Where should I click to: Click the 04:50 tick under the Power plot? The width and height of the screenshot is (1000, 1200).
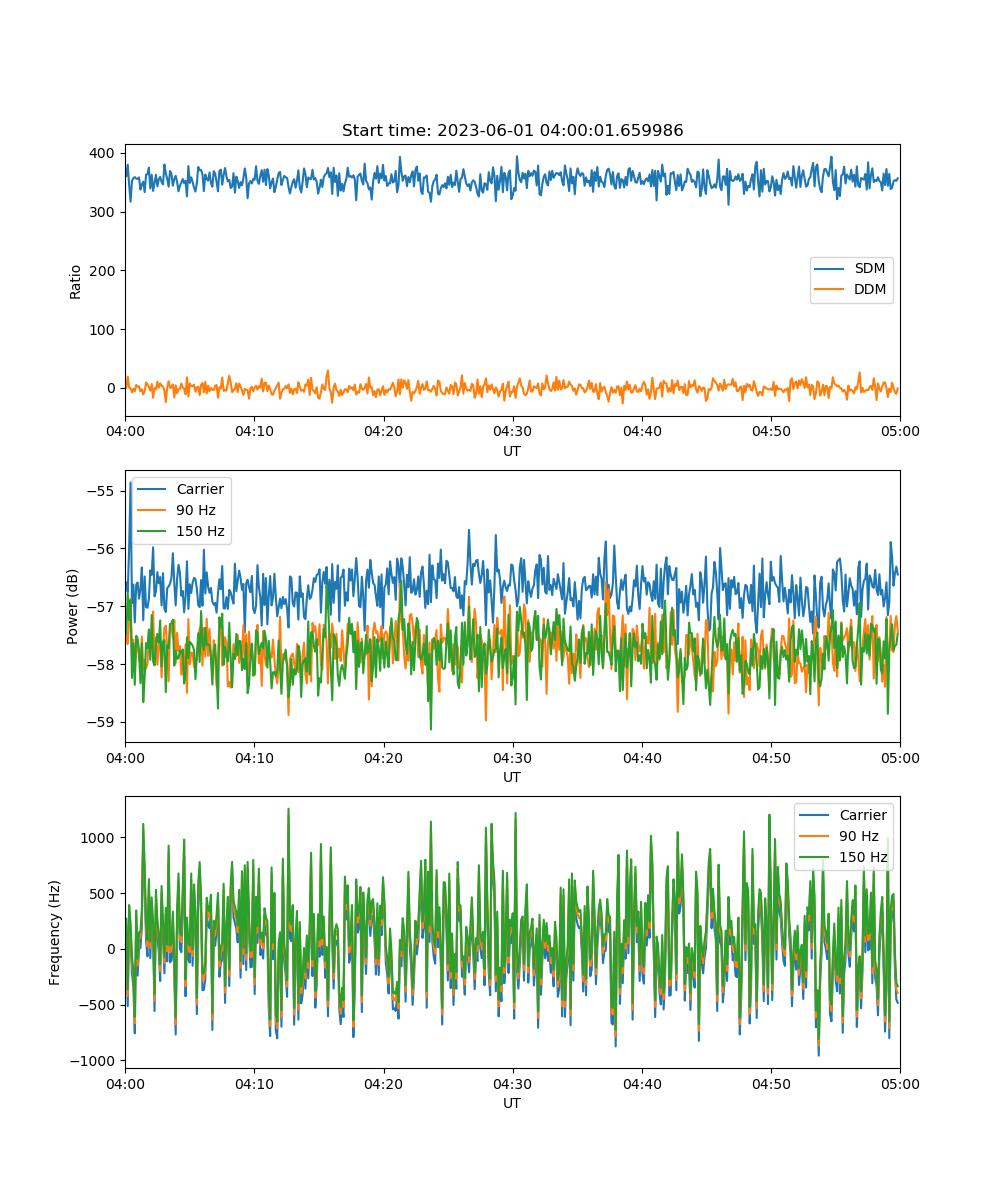pyautogui.click(x=771, y=758)
